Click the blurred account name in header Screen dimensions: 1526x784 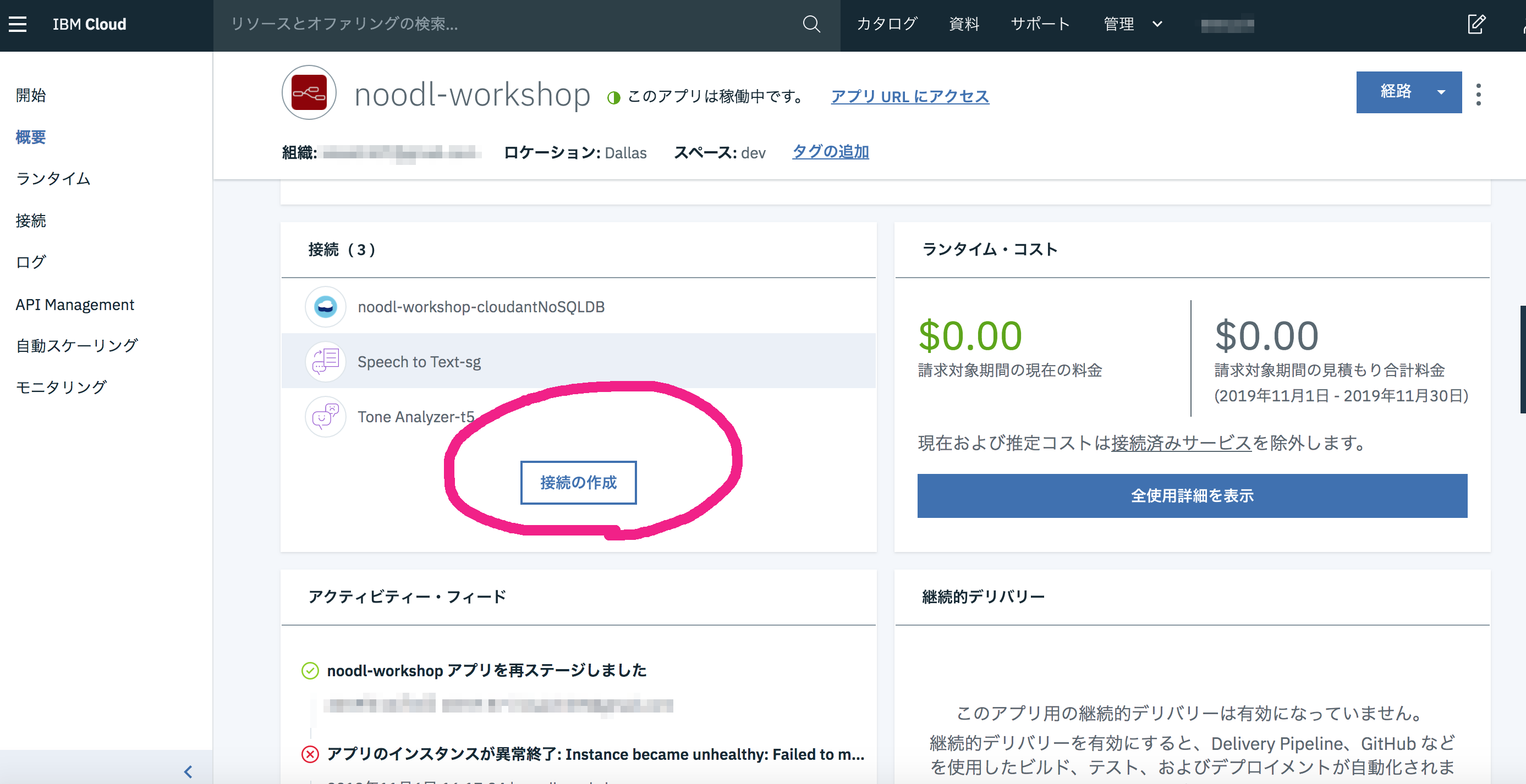click(x=1227, y=25)
